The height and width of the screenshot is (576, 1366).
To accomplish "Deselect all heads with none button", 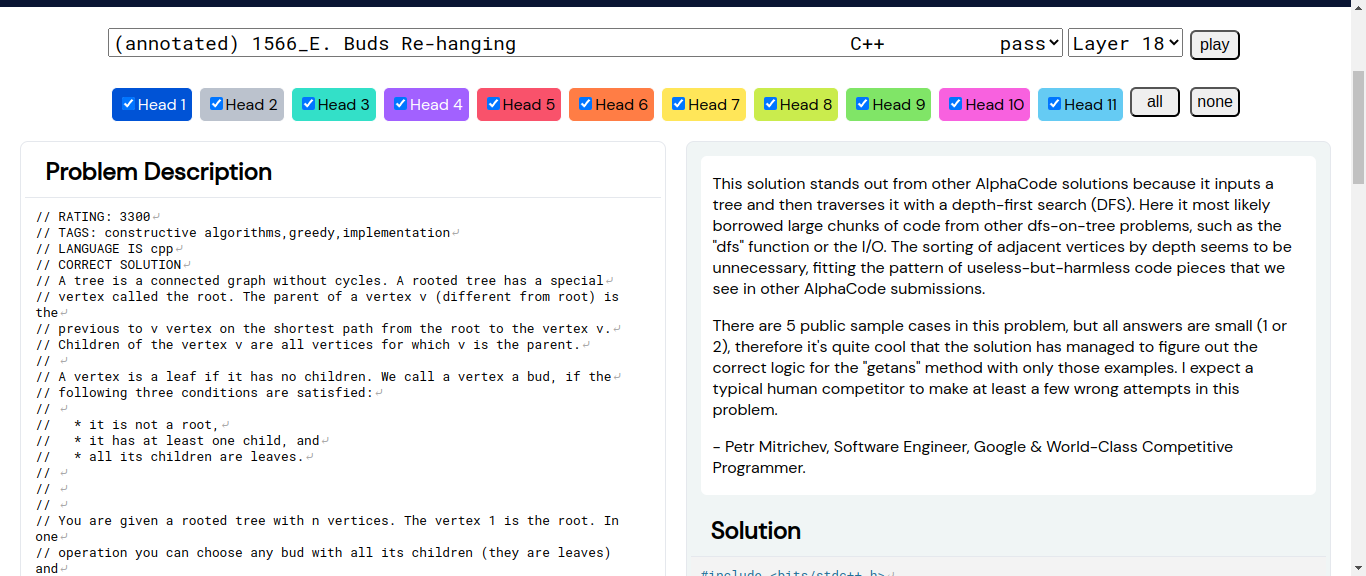I will tap(1215, 102).
